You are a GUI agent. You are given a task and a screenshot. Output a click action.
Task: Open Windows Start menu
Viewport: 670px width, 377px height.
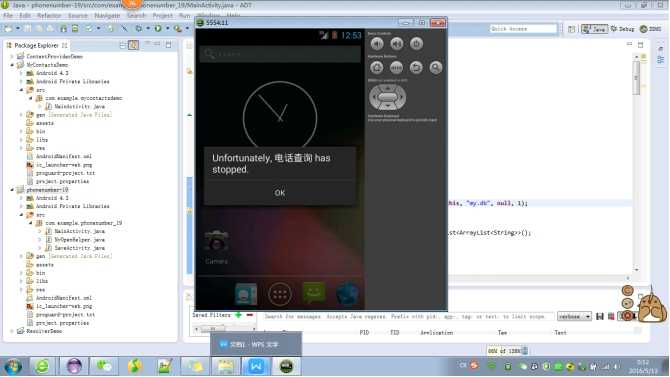(13, 366)
